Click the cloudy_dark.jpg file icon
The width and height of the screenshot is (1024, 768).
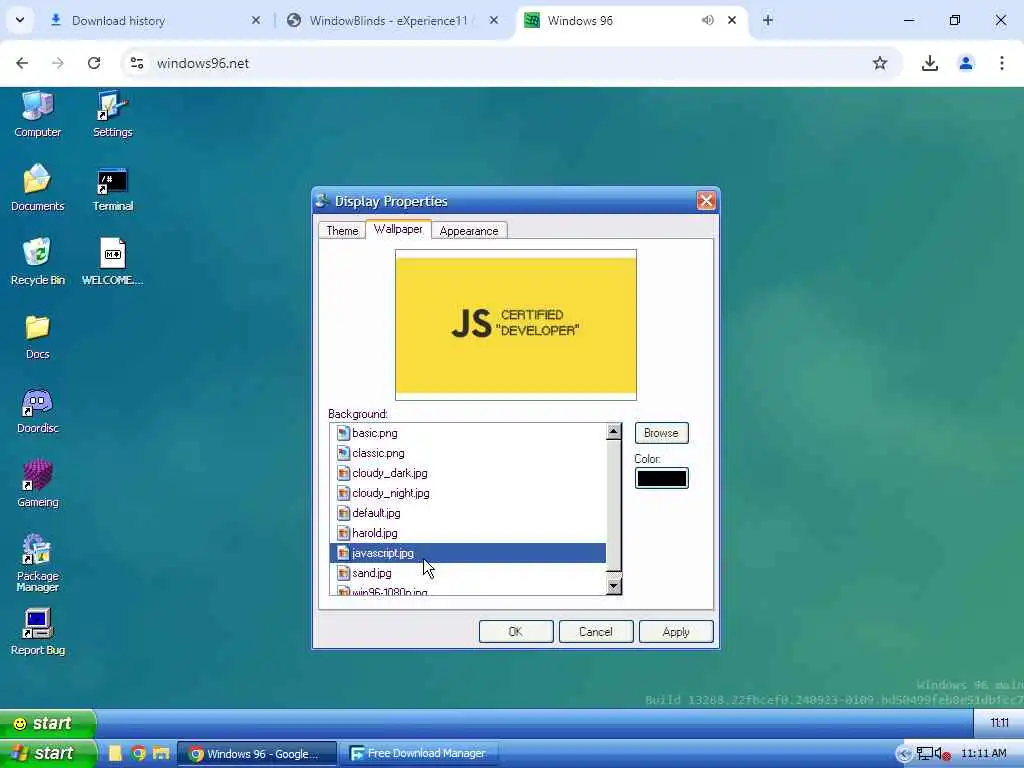[343, 473]
